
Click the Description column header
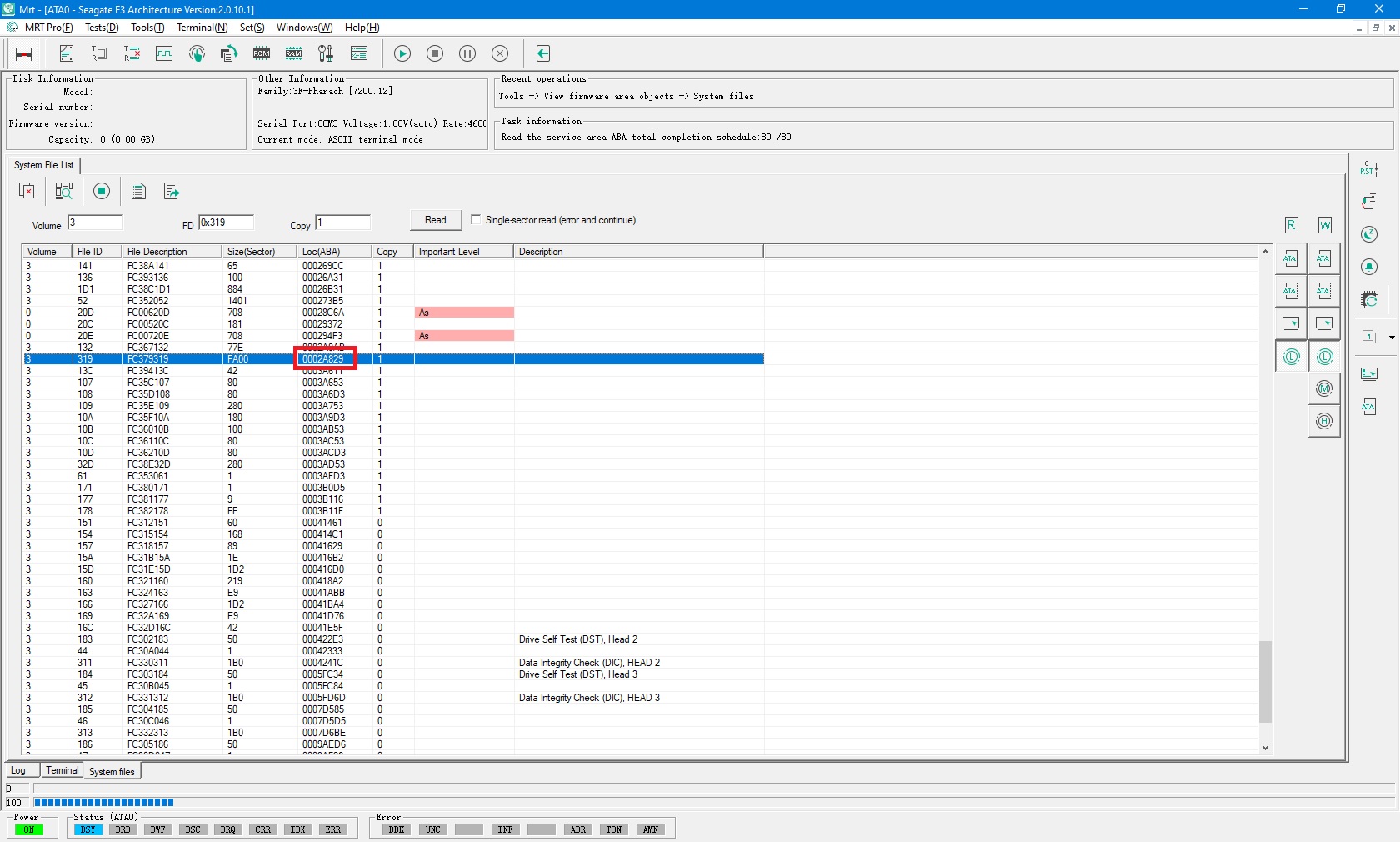[x=638, y=252]
